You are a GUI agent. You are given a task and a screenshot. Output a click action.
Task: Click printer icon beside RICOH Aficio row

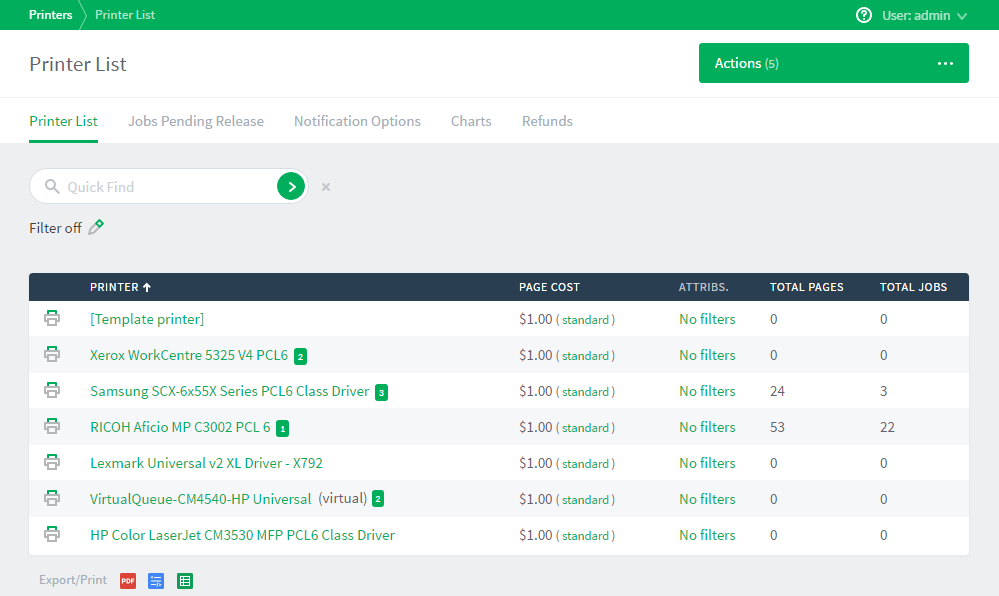52,427
